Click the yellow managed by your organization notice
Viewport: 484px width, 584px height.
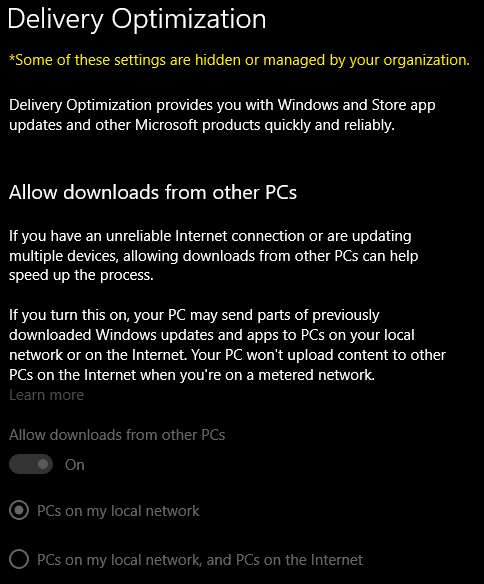240,60
